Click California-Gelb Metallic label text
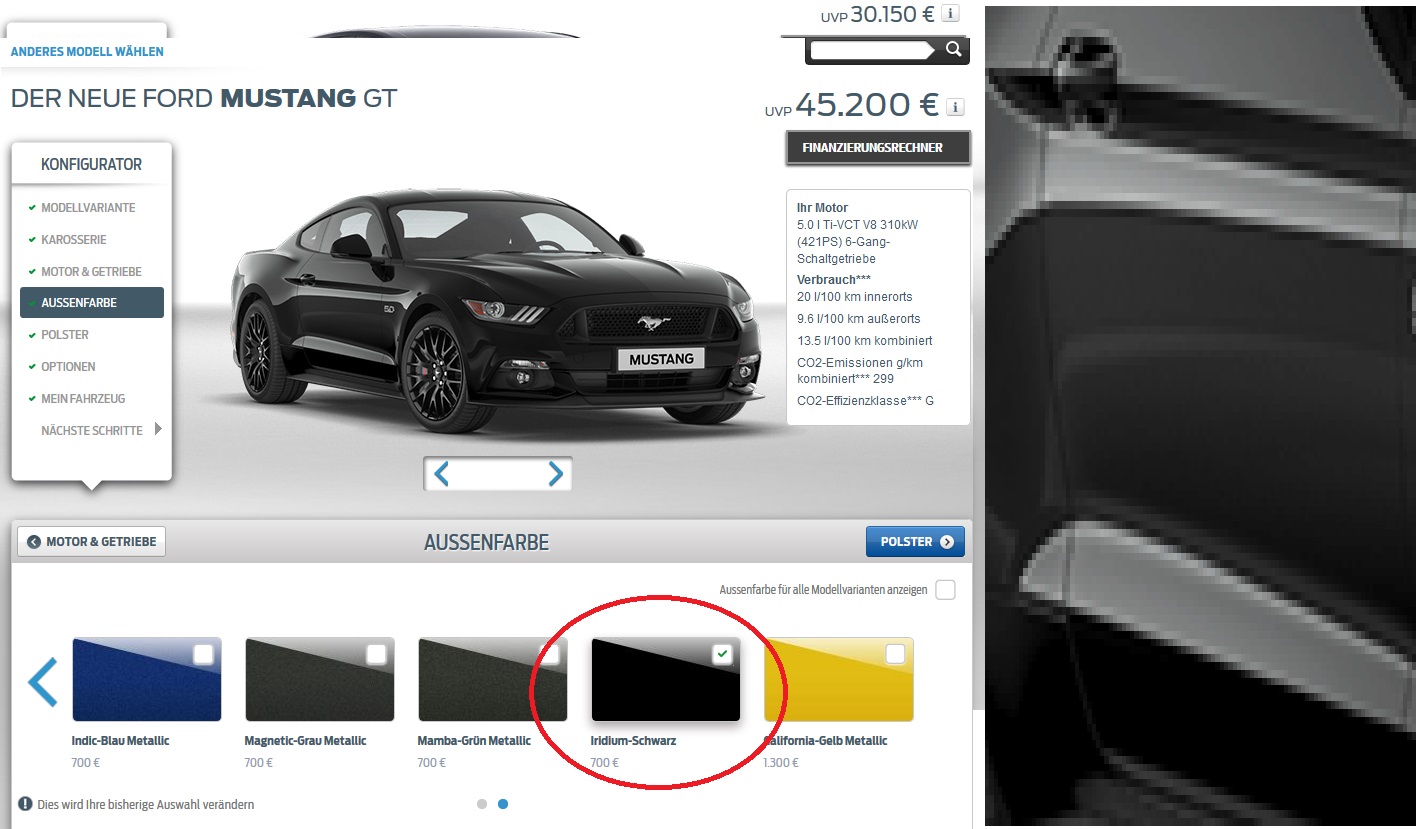 click(x=825, y=741)
